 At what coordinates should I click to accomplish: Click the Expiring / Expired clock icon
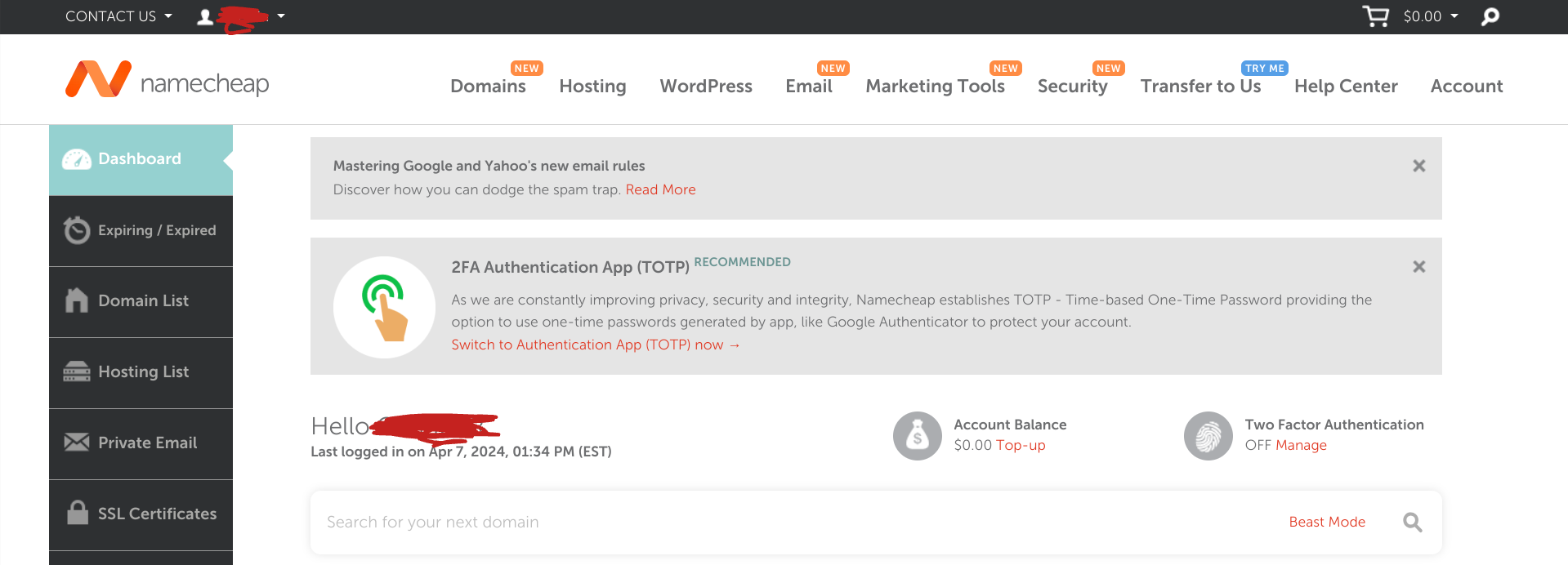click(x=77, y=230)
